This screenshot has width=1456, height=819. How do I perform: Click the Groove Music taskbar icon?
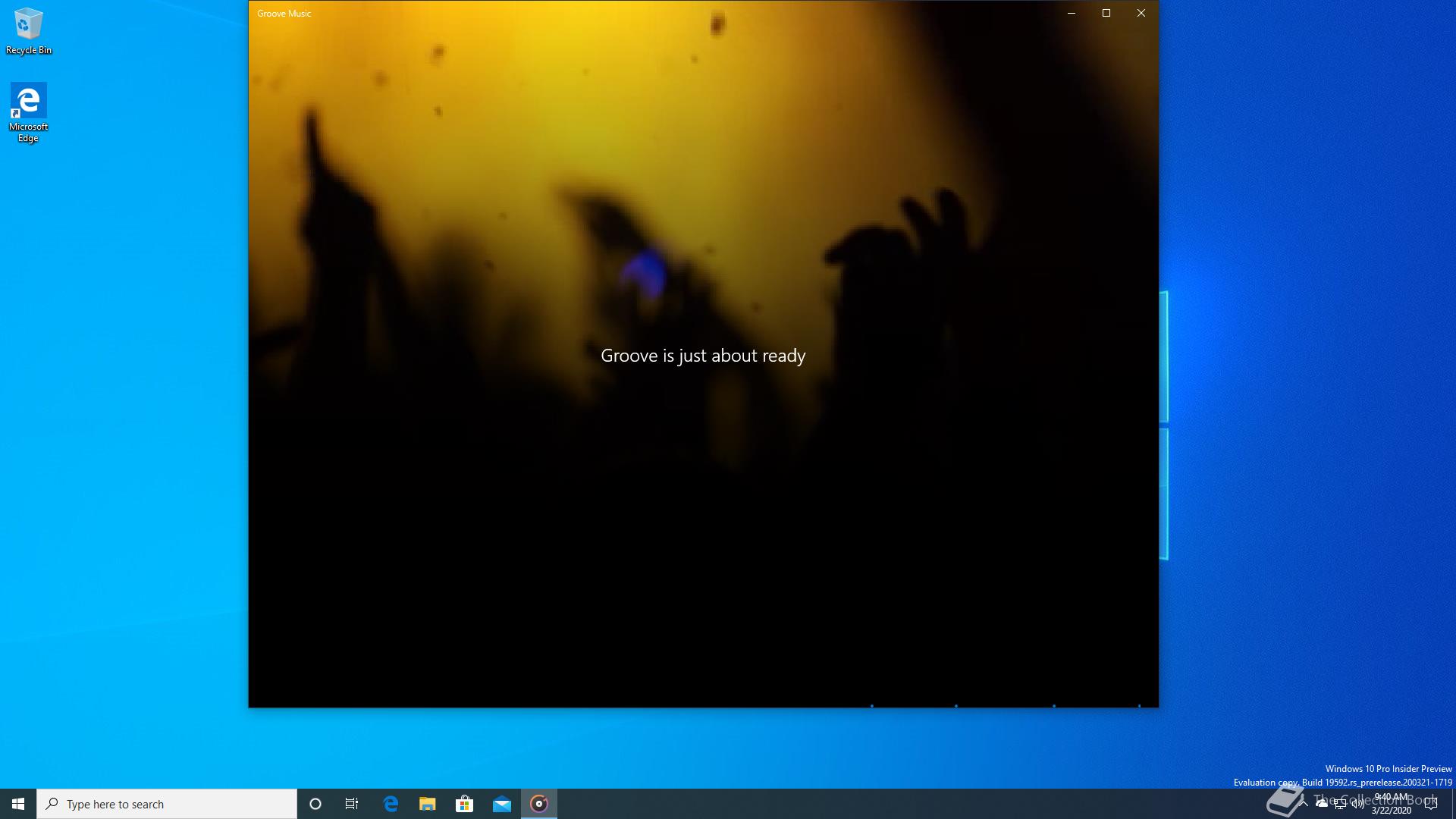click(x=539, y=804)
